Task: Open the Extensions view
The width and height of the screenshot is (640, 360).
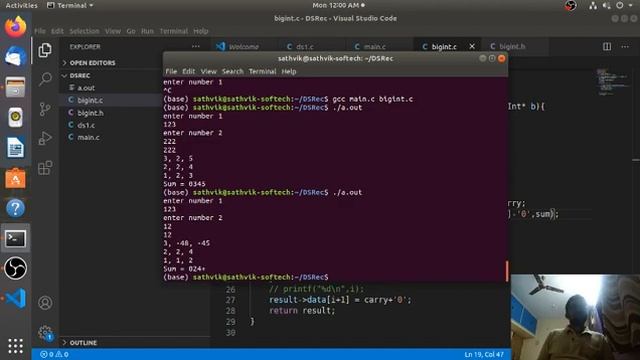Action: (x=45, y=168)
